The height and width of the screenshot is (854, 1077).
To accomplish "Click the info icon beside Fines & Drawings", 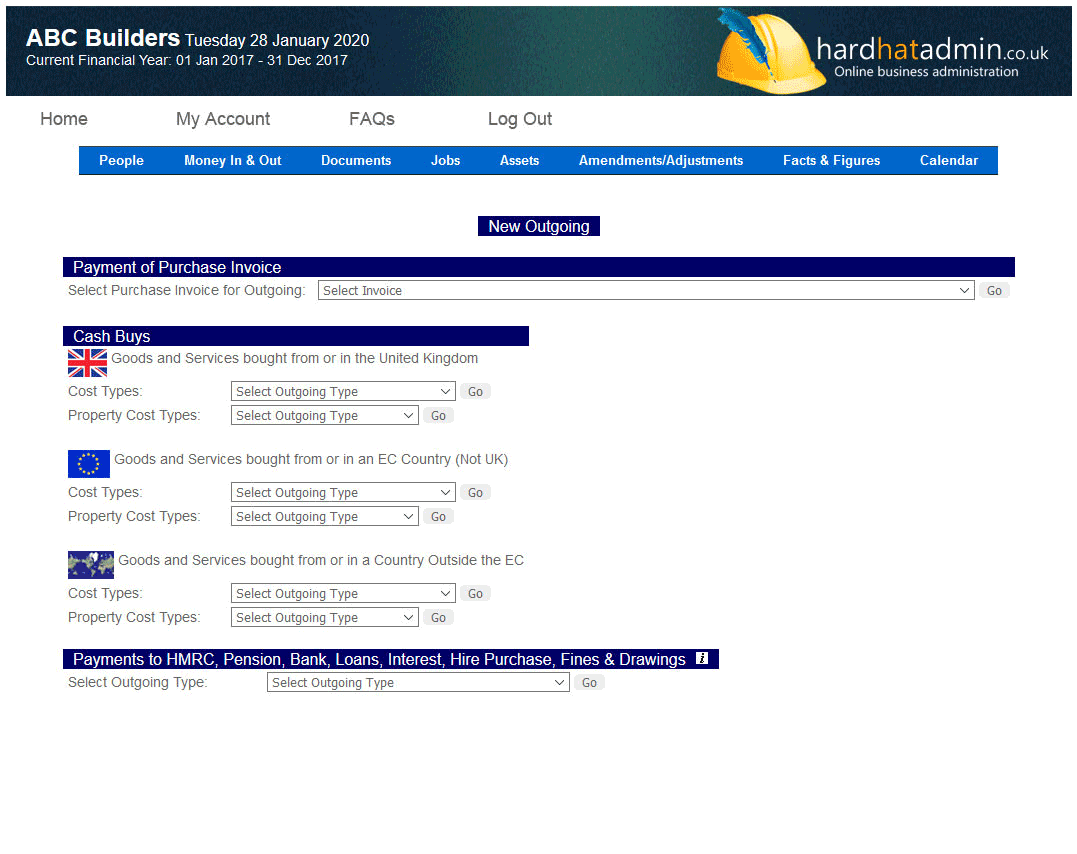I will (x=702, y=658).
